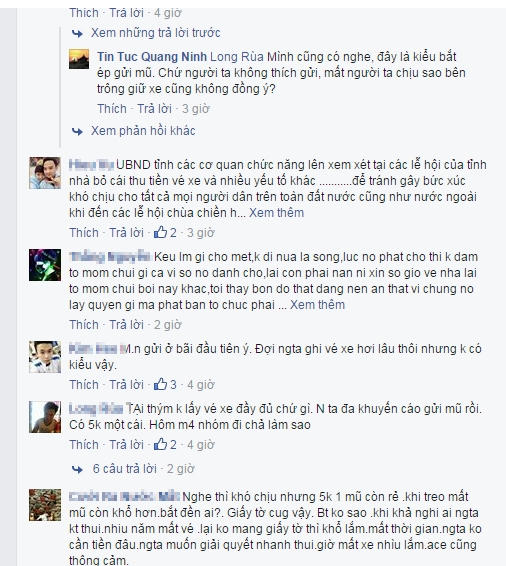Click the thumbs-up icon showing 2 likes, 3 giờ
This screenshot has width=506, height=566.
(160, 232)
